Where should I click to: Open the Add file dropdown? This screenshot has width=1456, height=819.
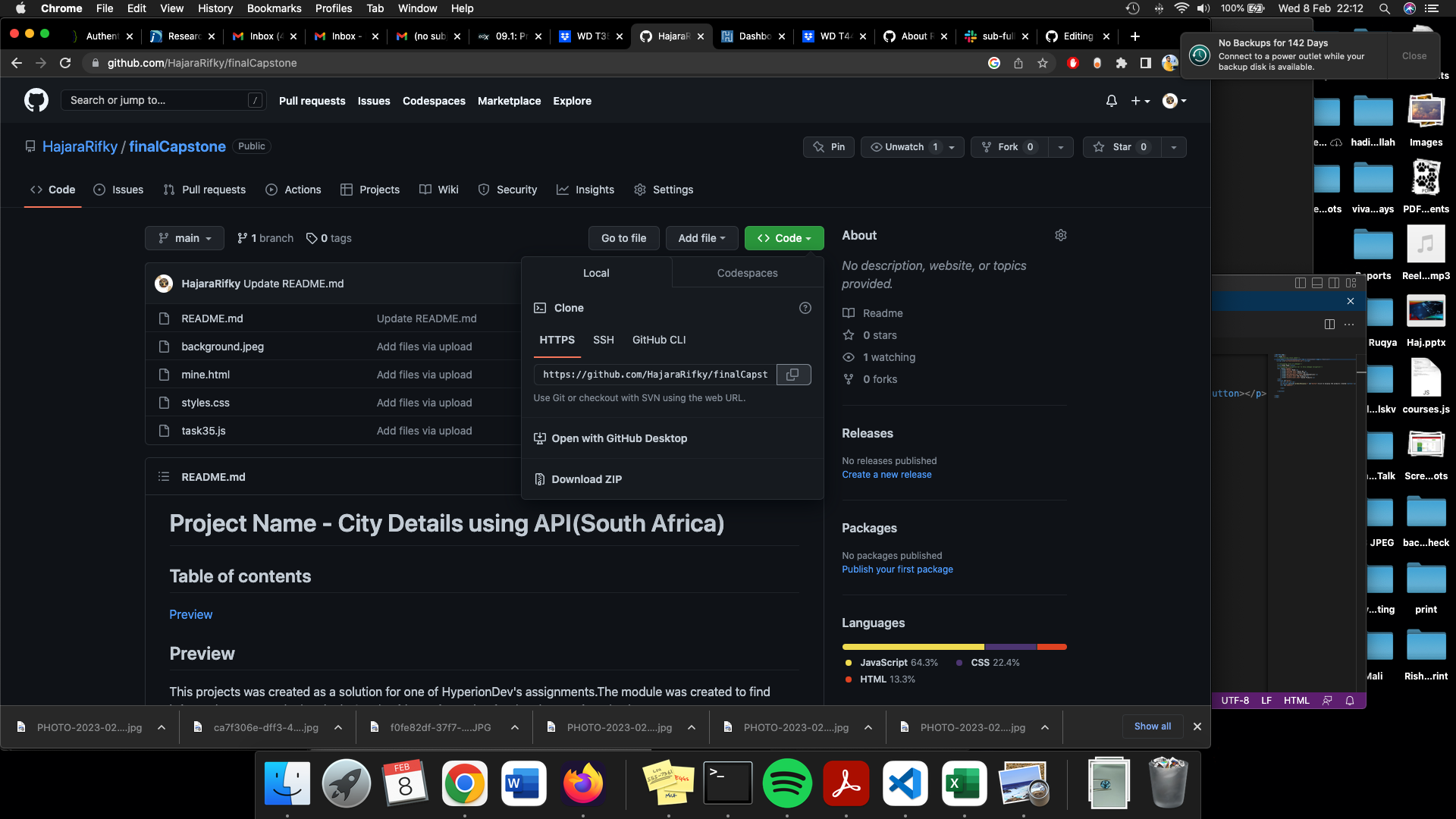[x=701, y=238]
